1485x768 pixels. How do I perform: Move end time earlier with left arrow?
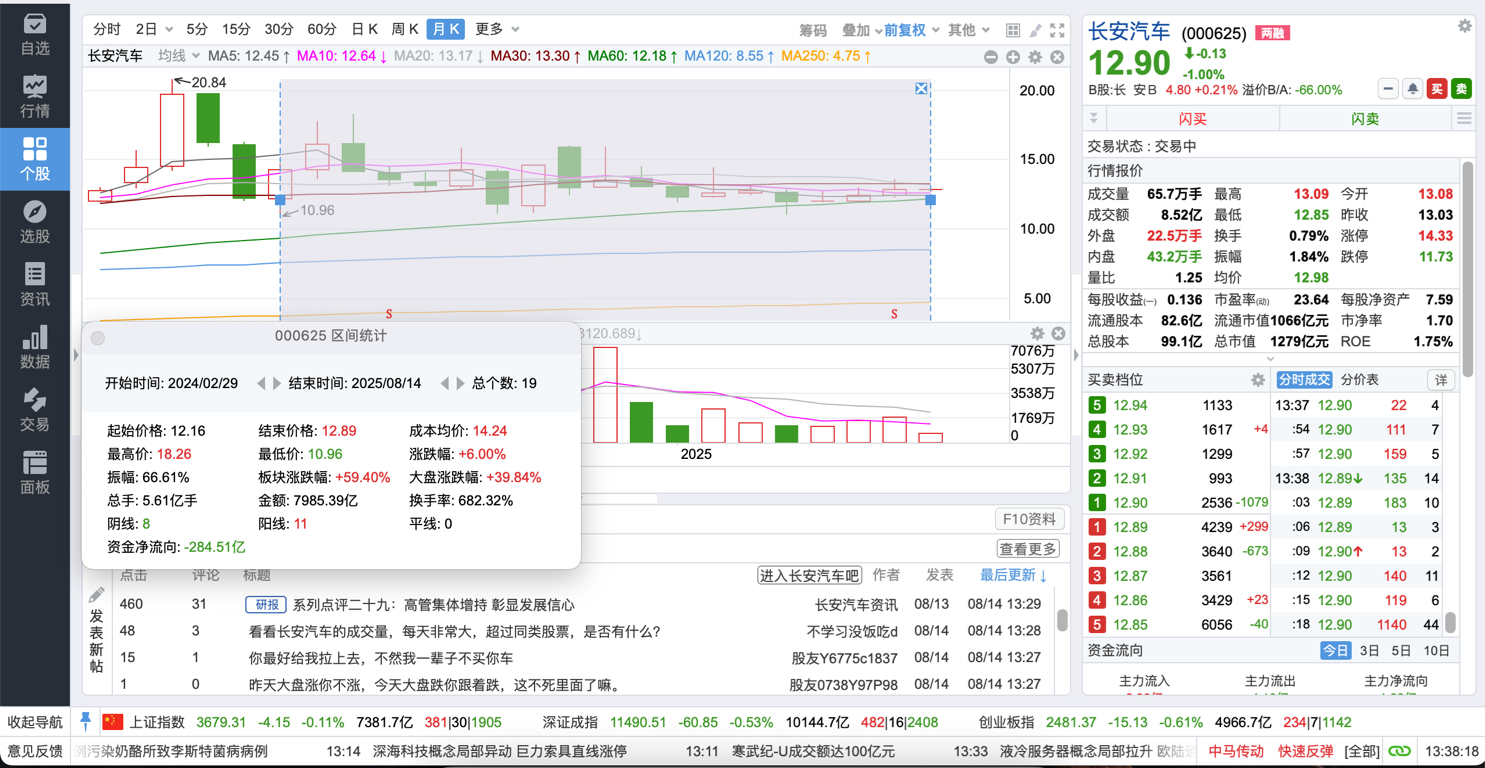click(x=445, y=383)
